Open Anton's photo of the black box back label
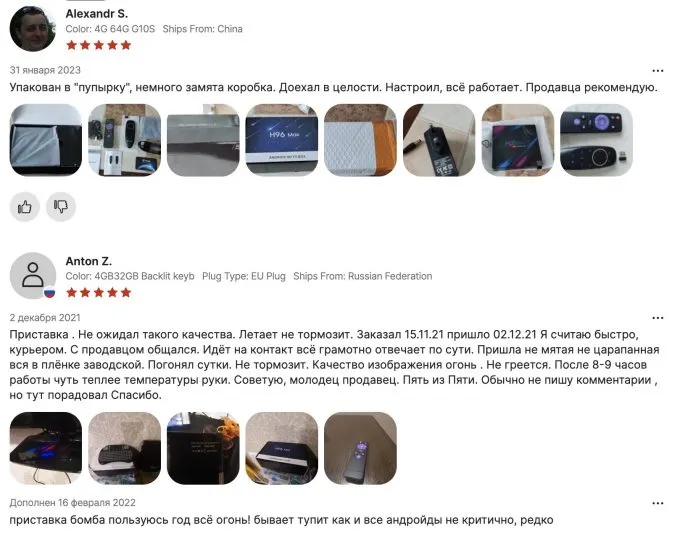 203,448
